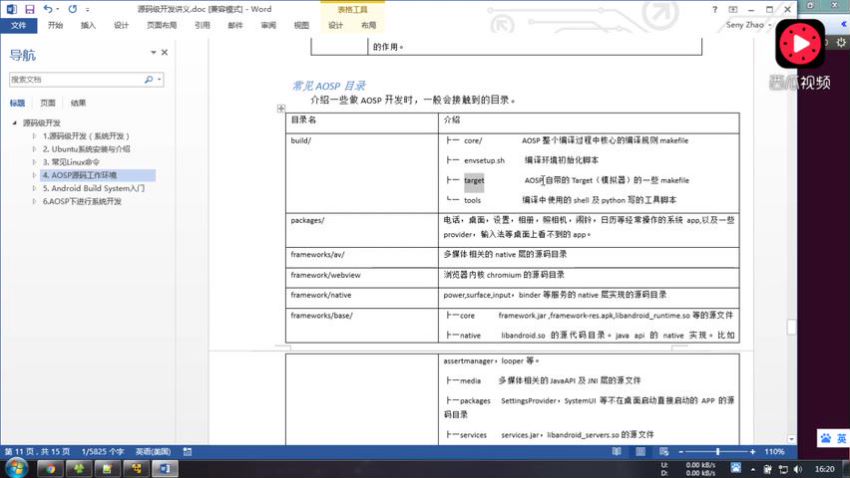Click the frameworks/base/ table cell
Screen dimensions: 850x478
coord(362,325)
